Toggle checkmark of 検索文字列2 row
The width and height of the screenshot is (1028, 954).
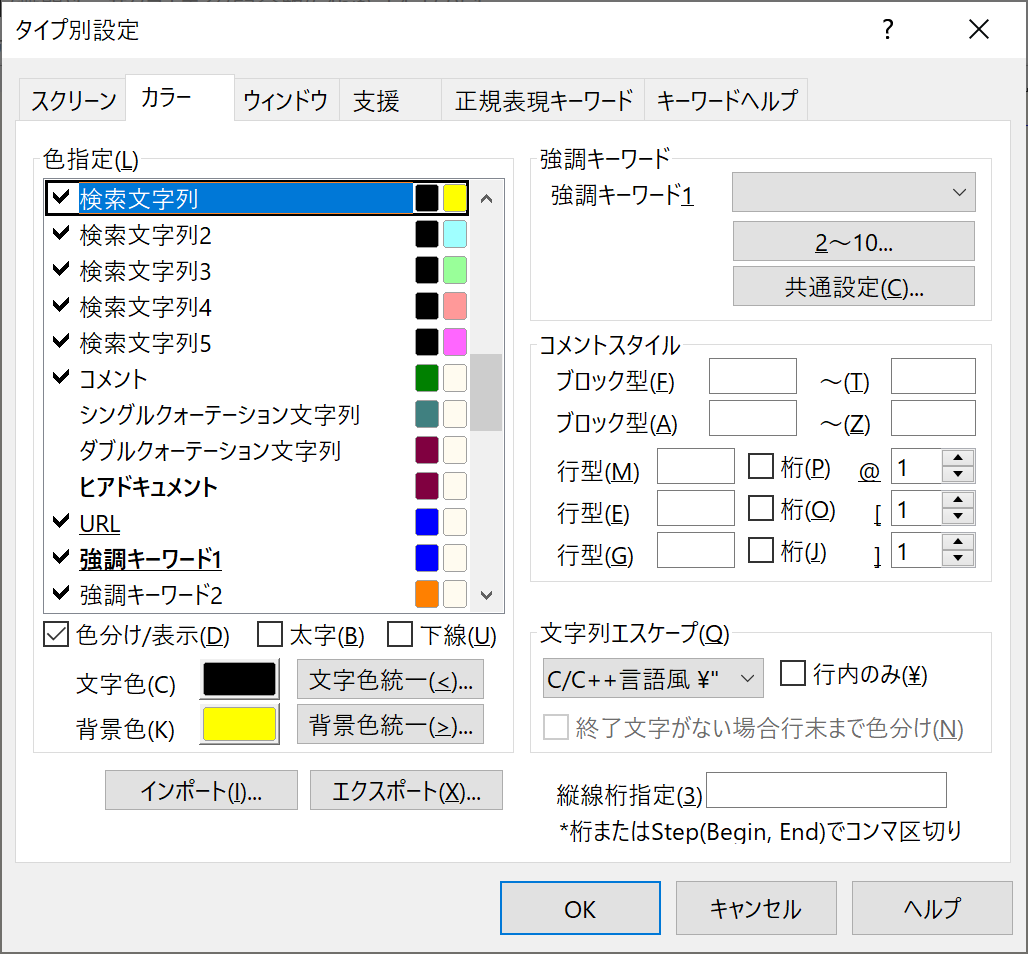[x=61, y=233]
